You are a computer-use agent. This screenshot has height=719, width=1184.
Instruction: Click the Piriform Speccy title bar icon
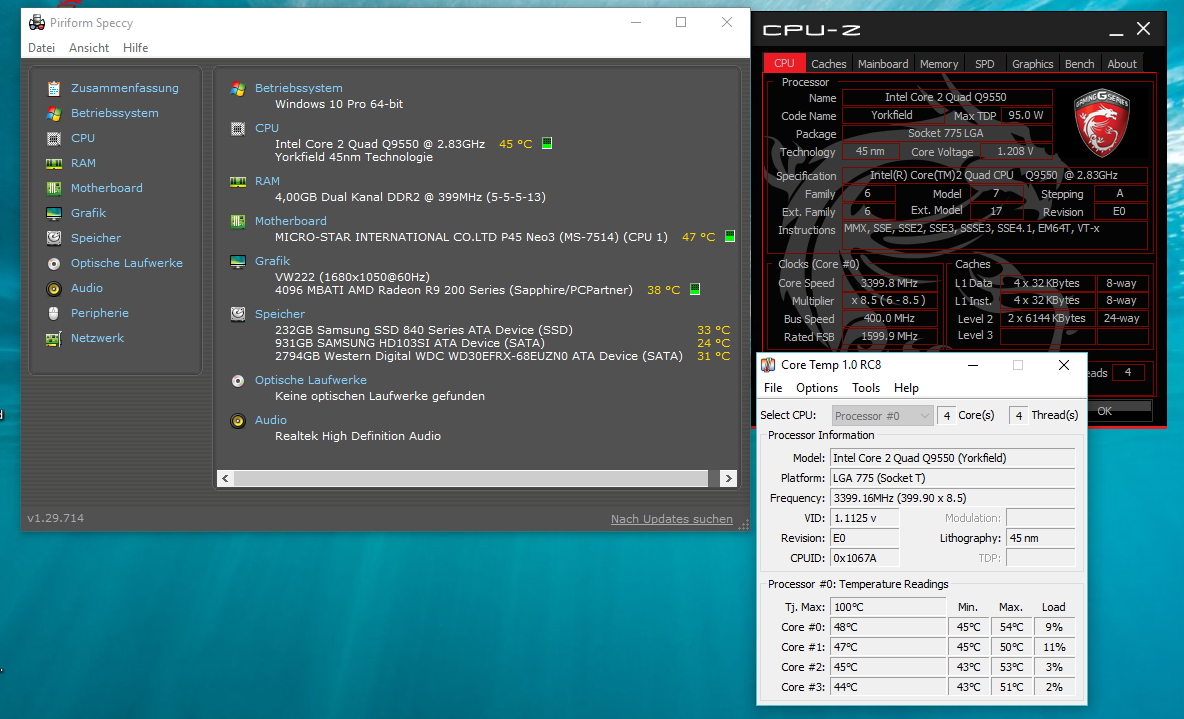coord(36,23)
